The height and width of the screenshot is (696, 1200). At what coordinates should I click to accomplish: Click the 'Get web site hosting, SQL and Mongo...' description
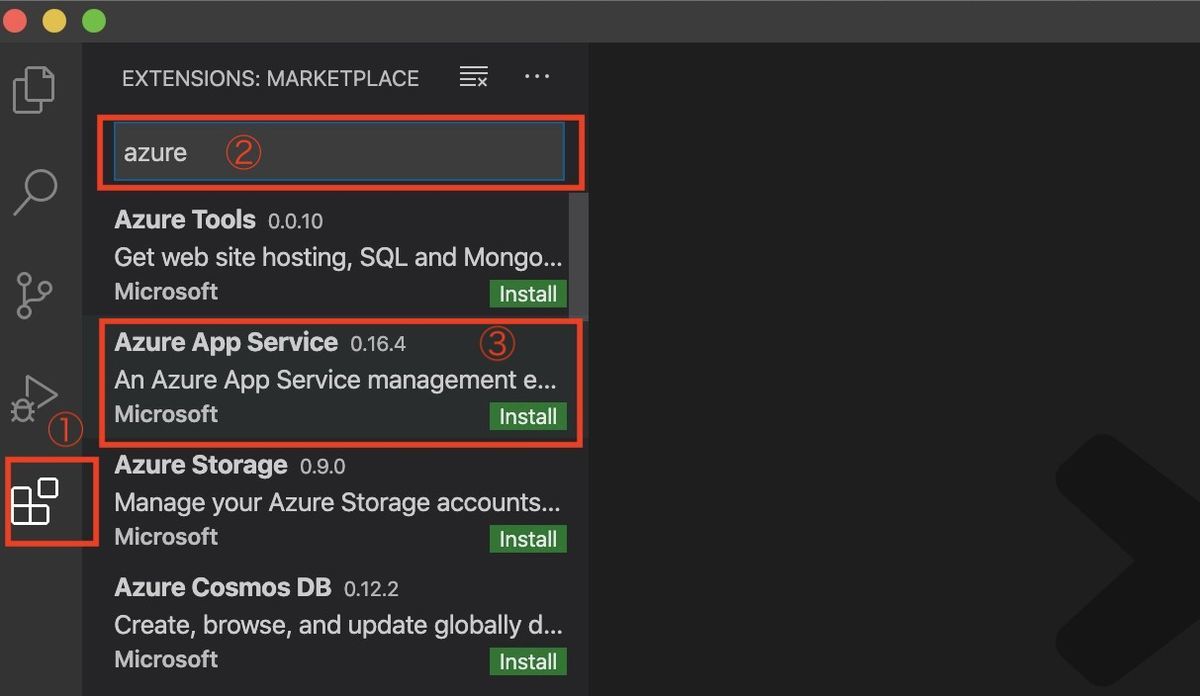click(x=338, y=257)
